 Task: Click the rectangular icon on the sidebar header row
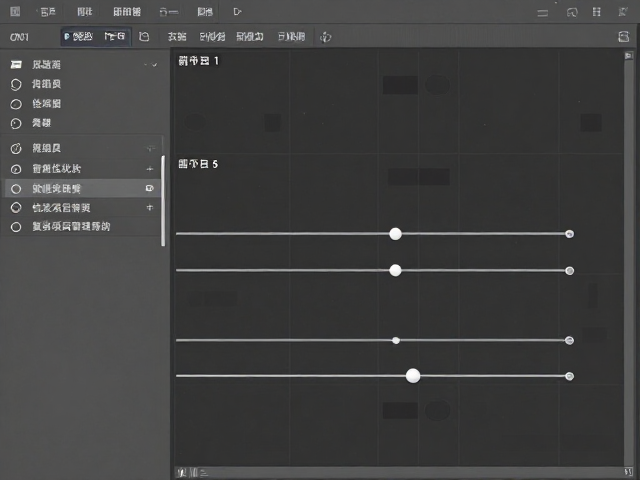click(16, 64)
